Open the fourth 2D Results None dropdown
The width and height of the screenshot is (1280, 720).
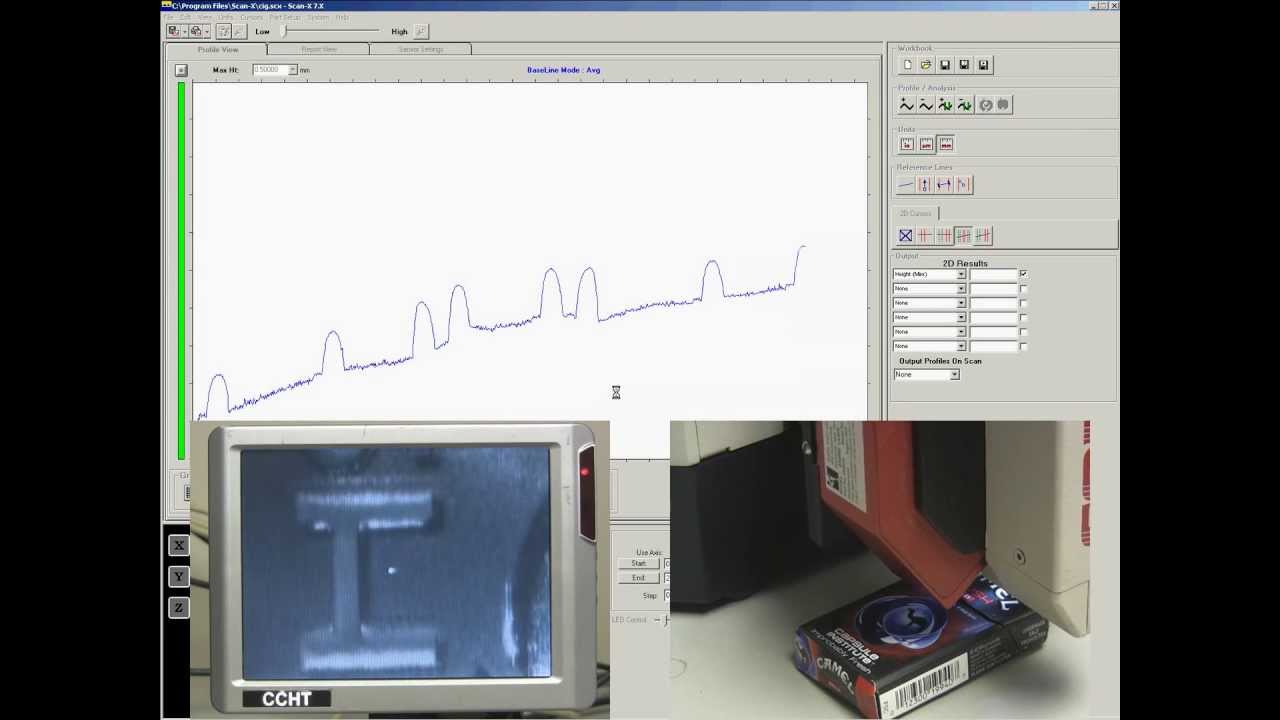point(961,318)
